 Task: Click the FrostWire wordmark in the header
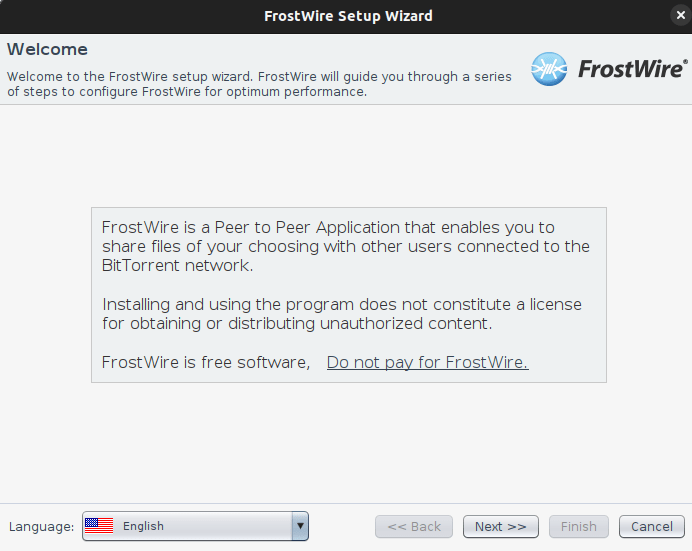(x=633, y=69)
